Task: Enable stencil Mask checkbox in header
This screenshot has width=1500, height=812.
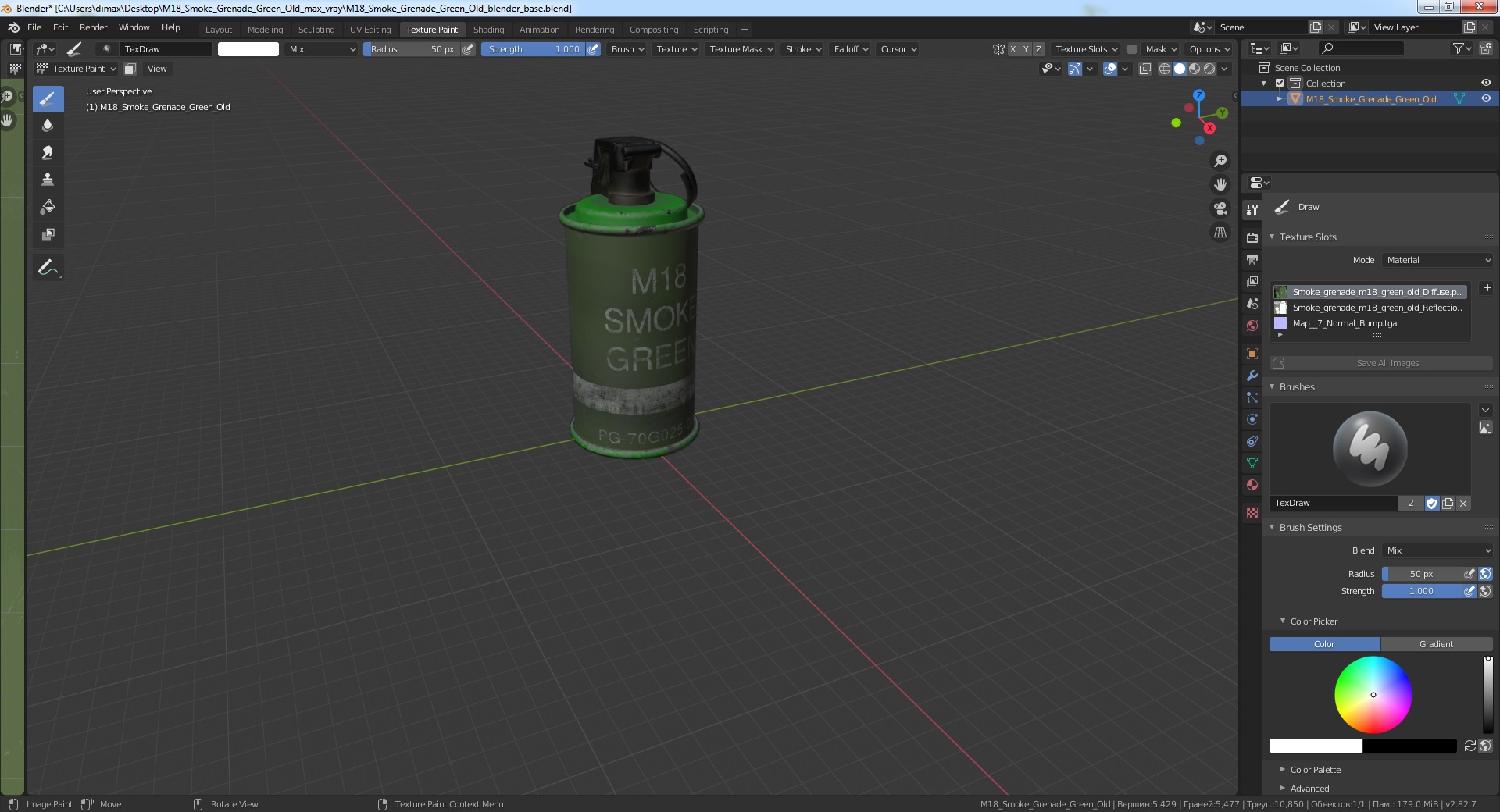Action: click(1131, 49)
